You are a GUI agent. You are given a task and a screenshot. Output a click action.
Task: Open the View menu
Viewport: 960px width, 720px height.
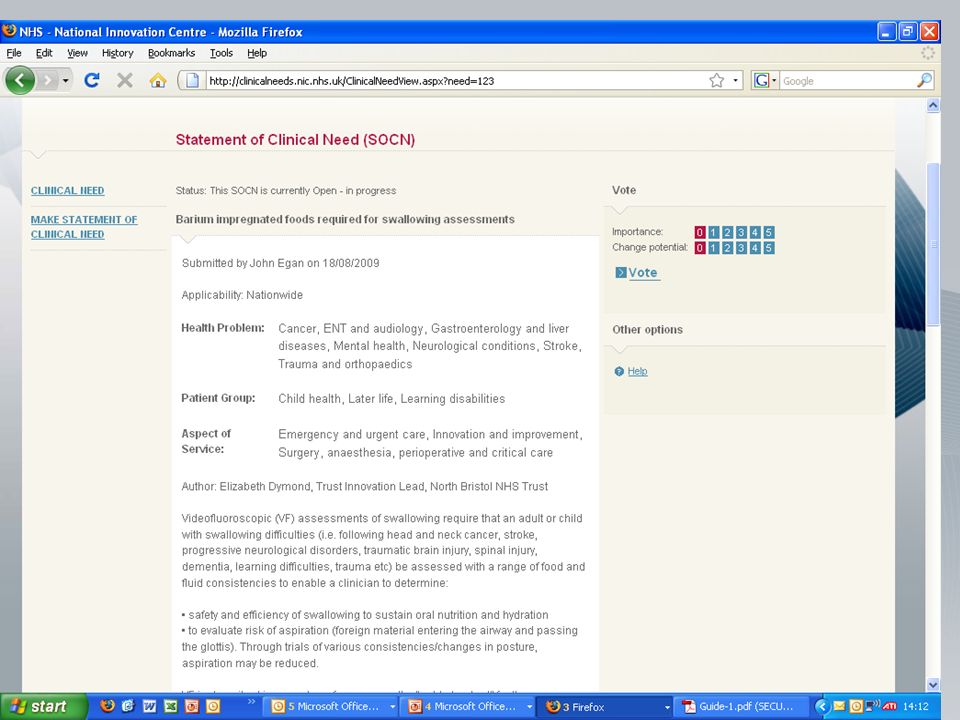(77, 53)
